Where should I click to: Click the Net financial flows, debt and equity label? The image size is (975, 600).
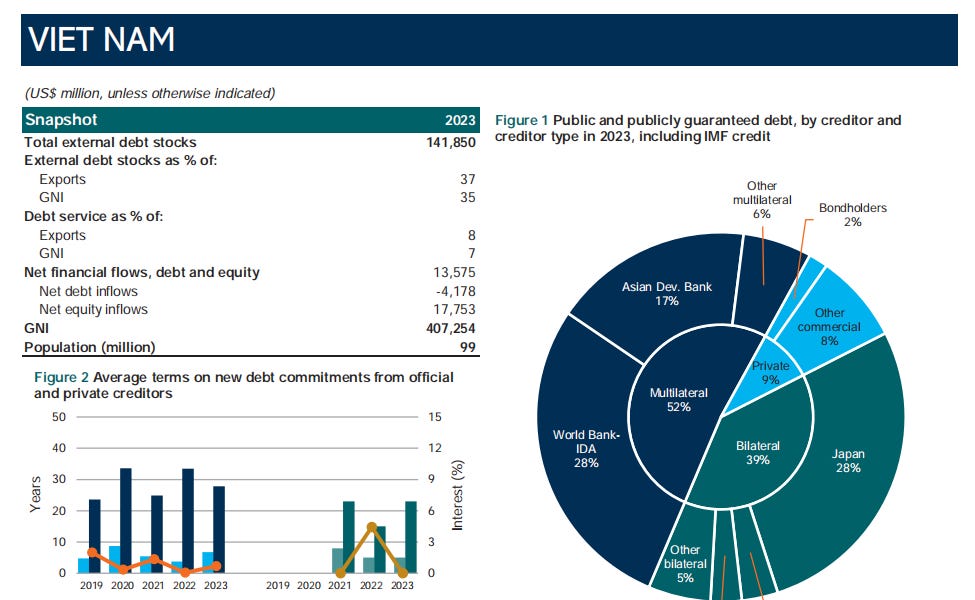pyautogui.click(x=142, y=272)
